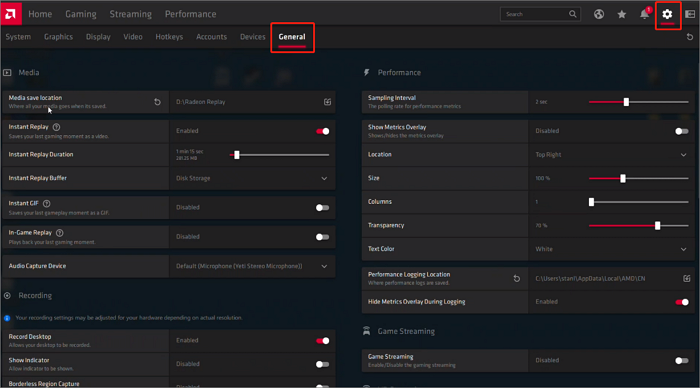
Task: Open Instant Replay help tooltip icon
Action: (56, 127)
